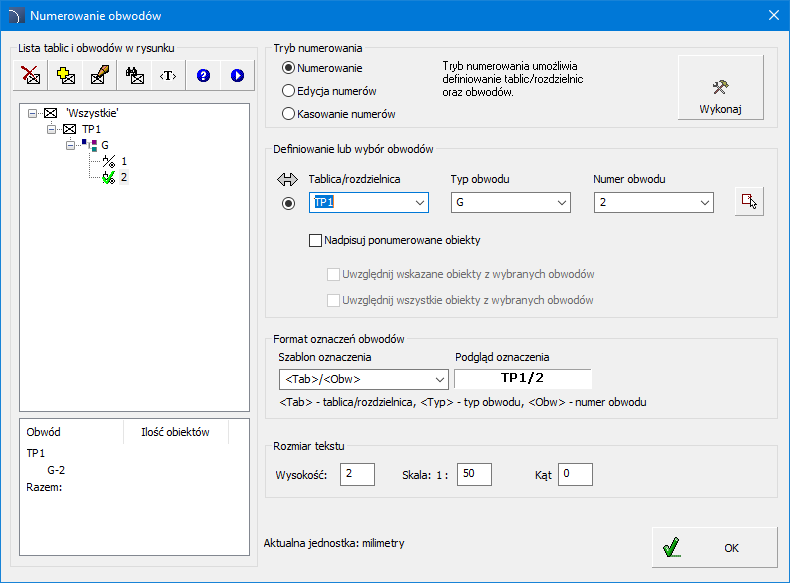
Task: Click the add board icon with yellow plus
Action: (x=66, y=75)
